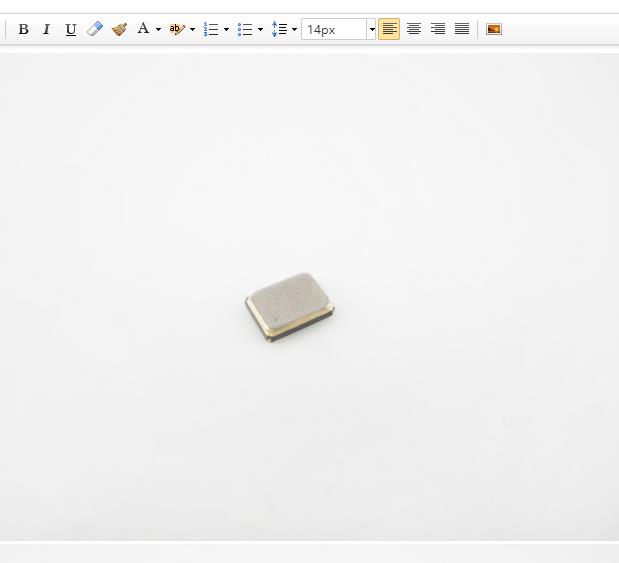Click the line spacing icon
Screen dimensions: 619x563
[280, 29]
